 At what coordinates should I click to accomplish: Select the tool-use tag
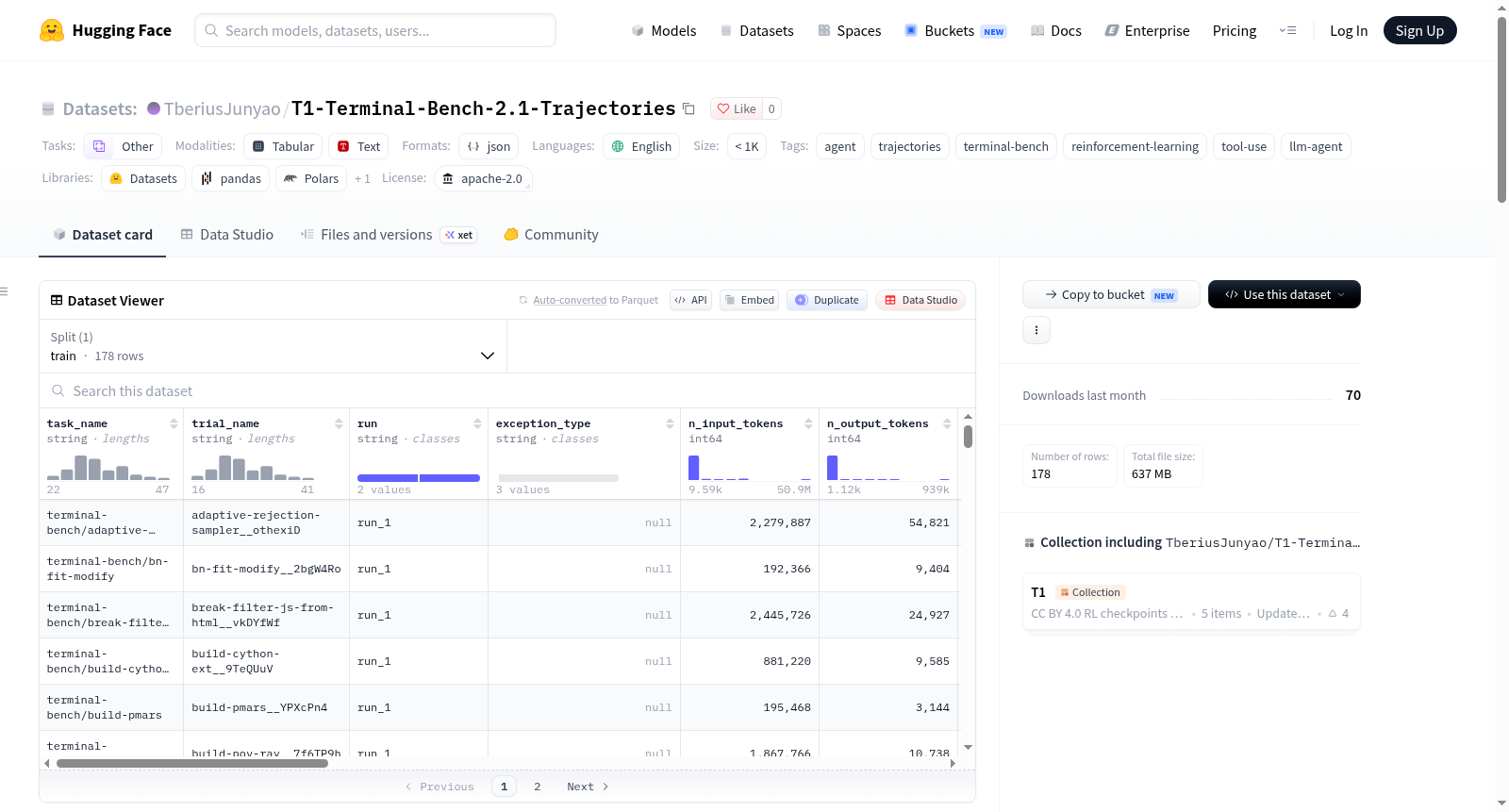tap(1244, 146)
